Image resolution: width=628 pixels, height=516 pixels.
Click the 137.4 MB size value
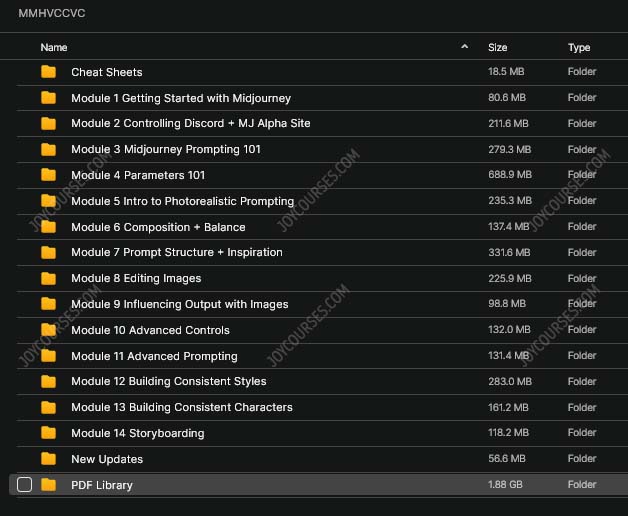pos(509,227)
